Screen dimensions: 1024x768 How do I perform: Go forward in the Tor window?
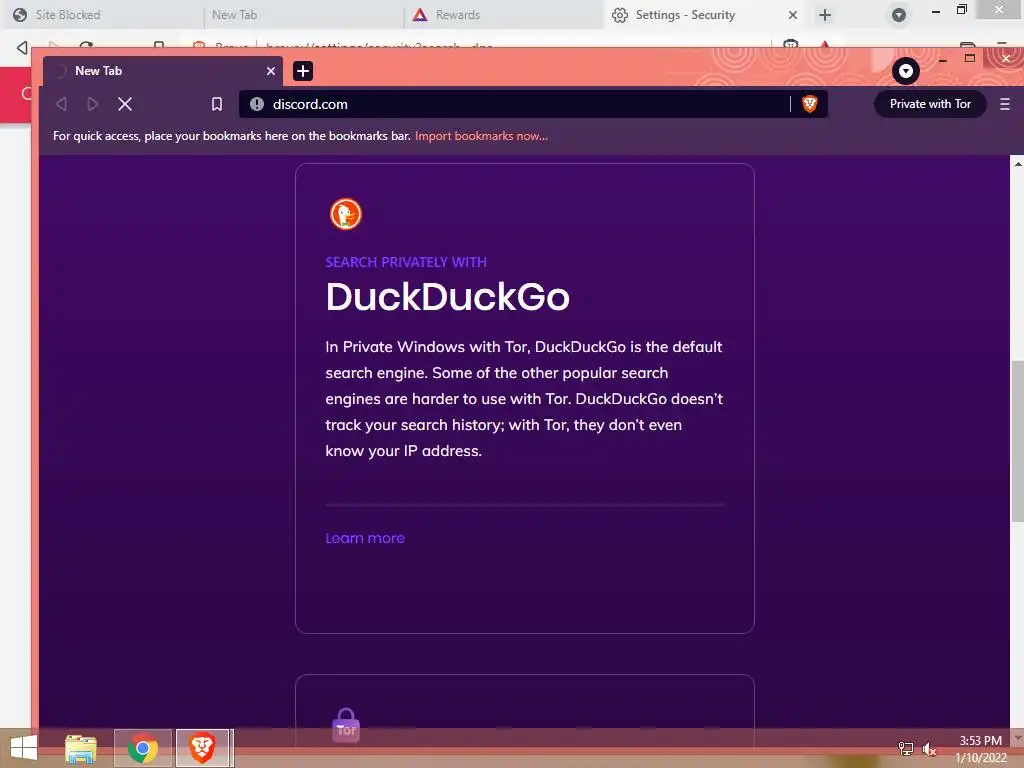click(x=92, y=104)
